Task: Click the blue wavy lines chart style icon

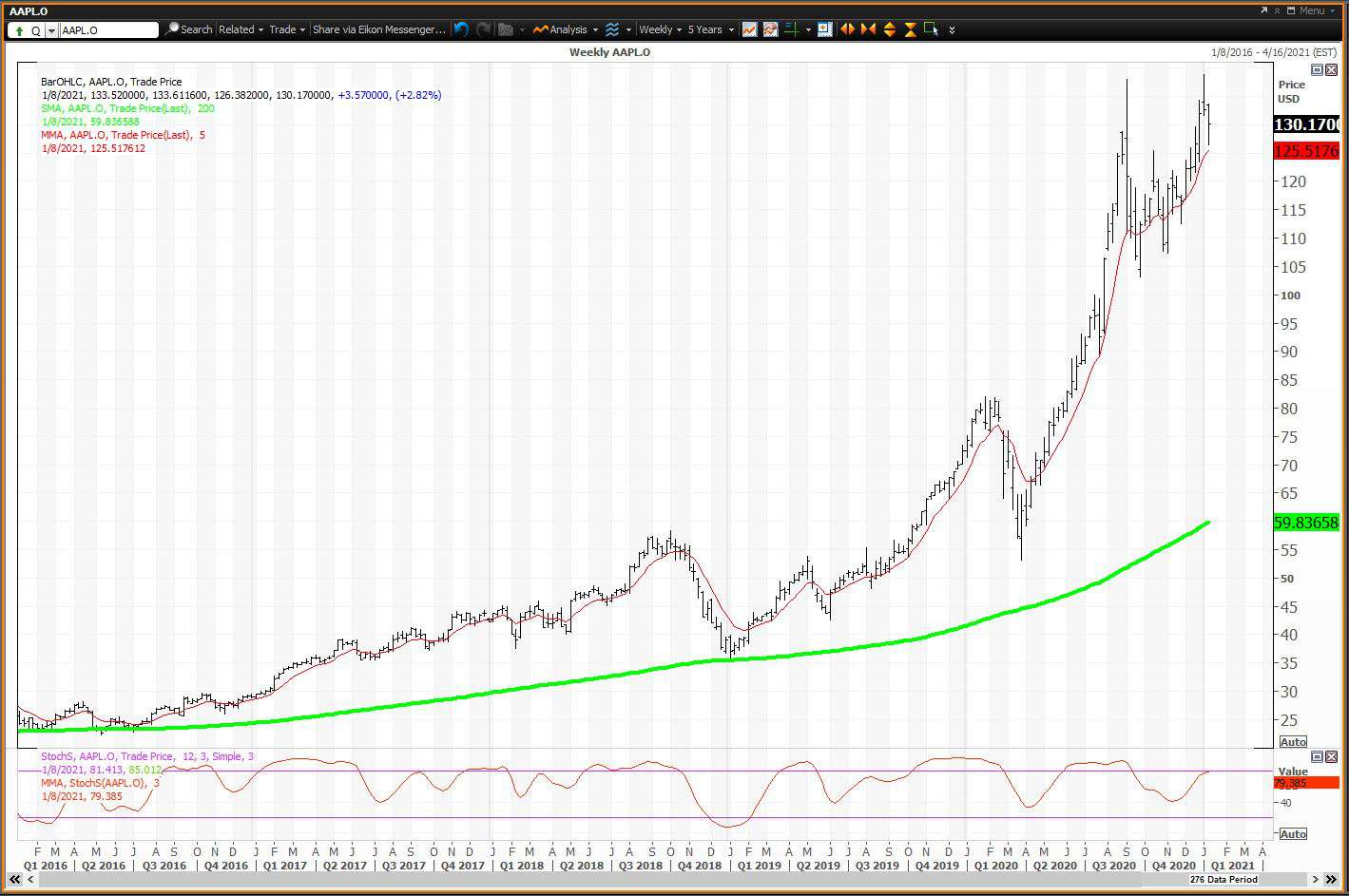Action: [x=612, y=29]
